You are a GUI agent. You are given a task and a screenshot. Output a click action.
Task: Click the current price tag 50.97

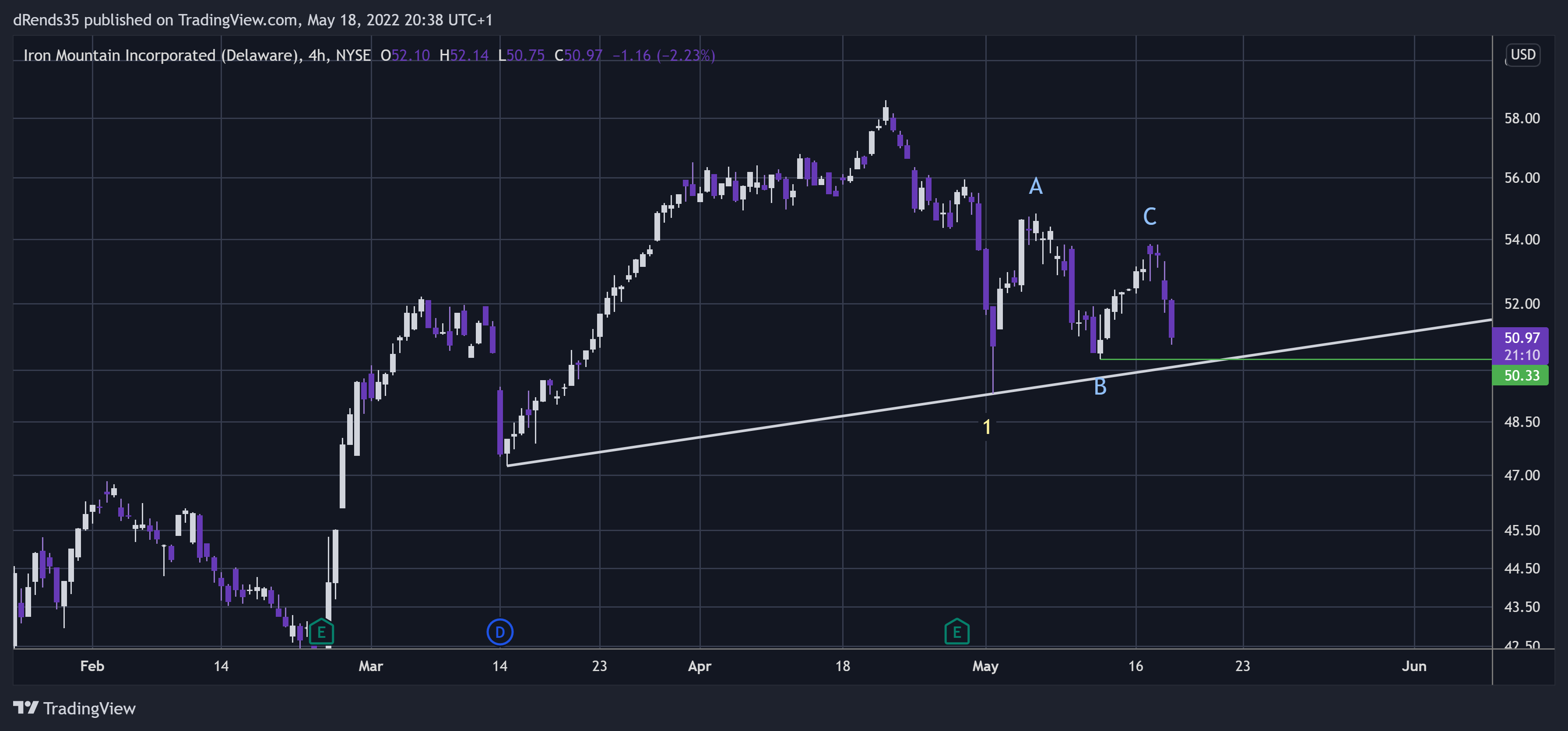pos(1521,338)
